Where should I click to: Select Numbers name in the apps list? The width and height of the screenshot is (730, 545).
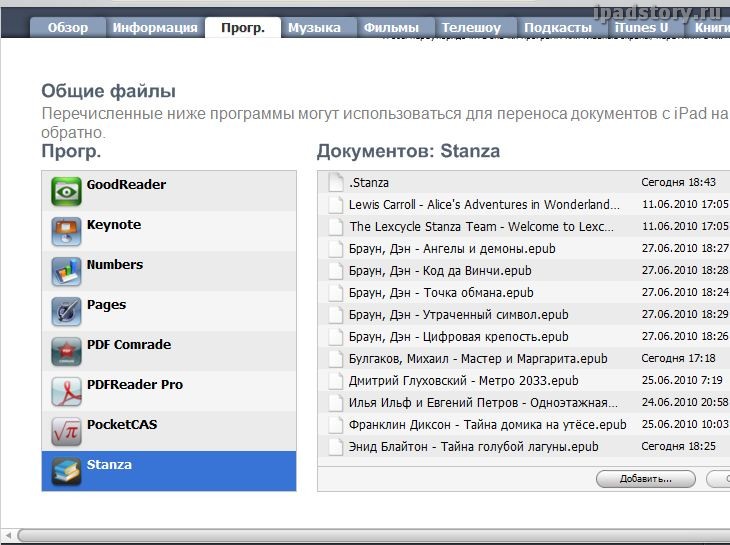tap(115, 265)
